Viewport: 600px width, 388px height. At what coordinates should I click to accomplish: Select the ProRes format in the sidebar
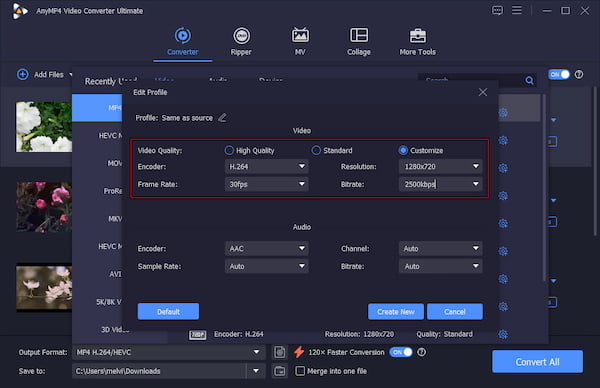pos(97,191)
